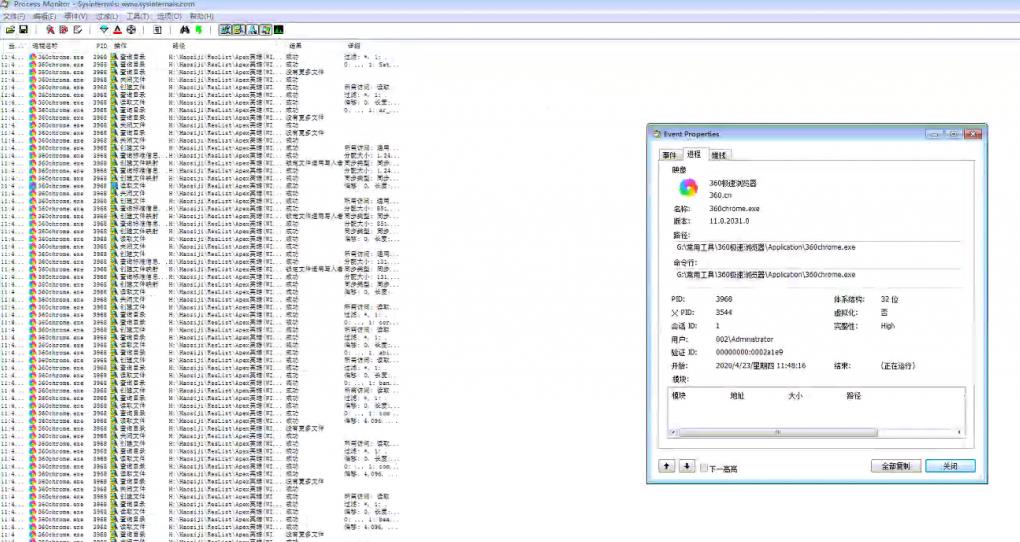Switch to the 进程 tab in Event Properties
Screen dimensions: 1020x542
coord(694,154)
